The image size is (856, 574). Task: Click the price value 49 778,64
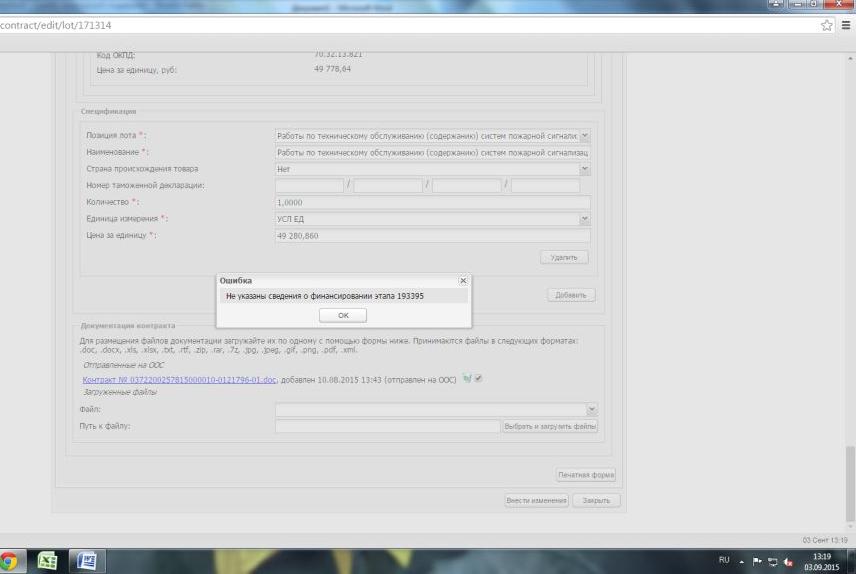coord(332,69)
